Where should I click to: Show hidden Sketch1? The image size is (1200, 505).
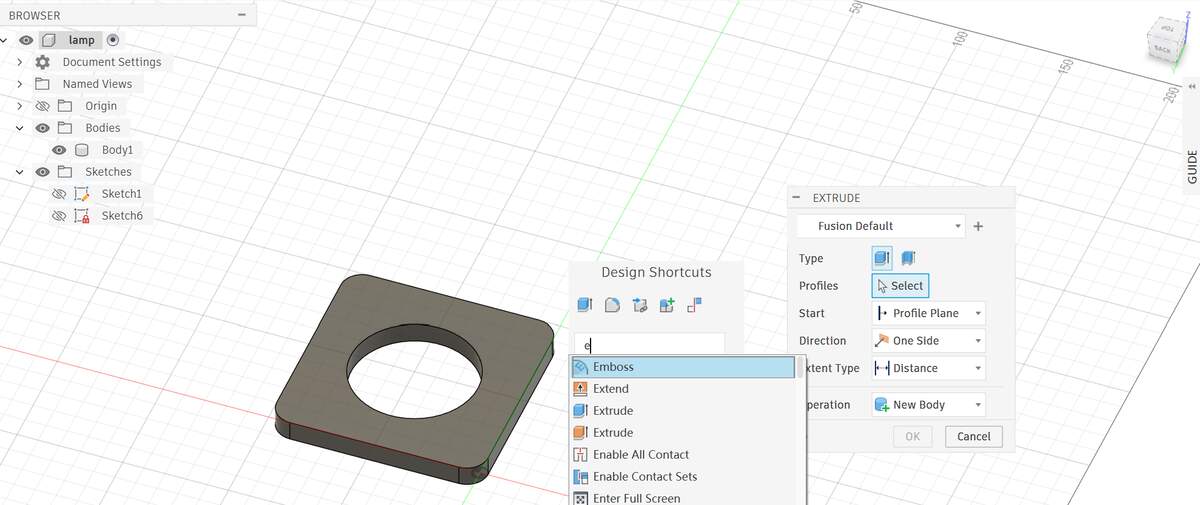coord(59,194)
